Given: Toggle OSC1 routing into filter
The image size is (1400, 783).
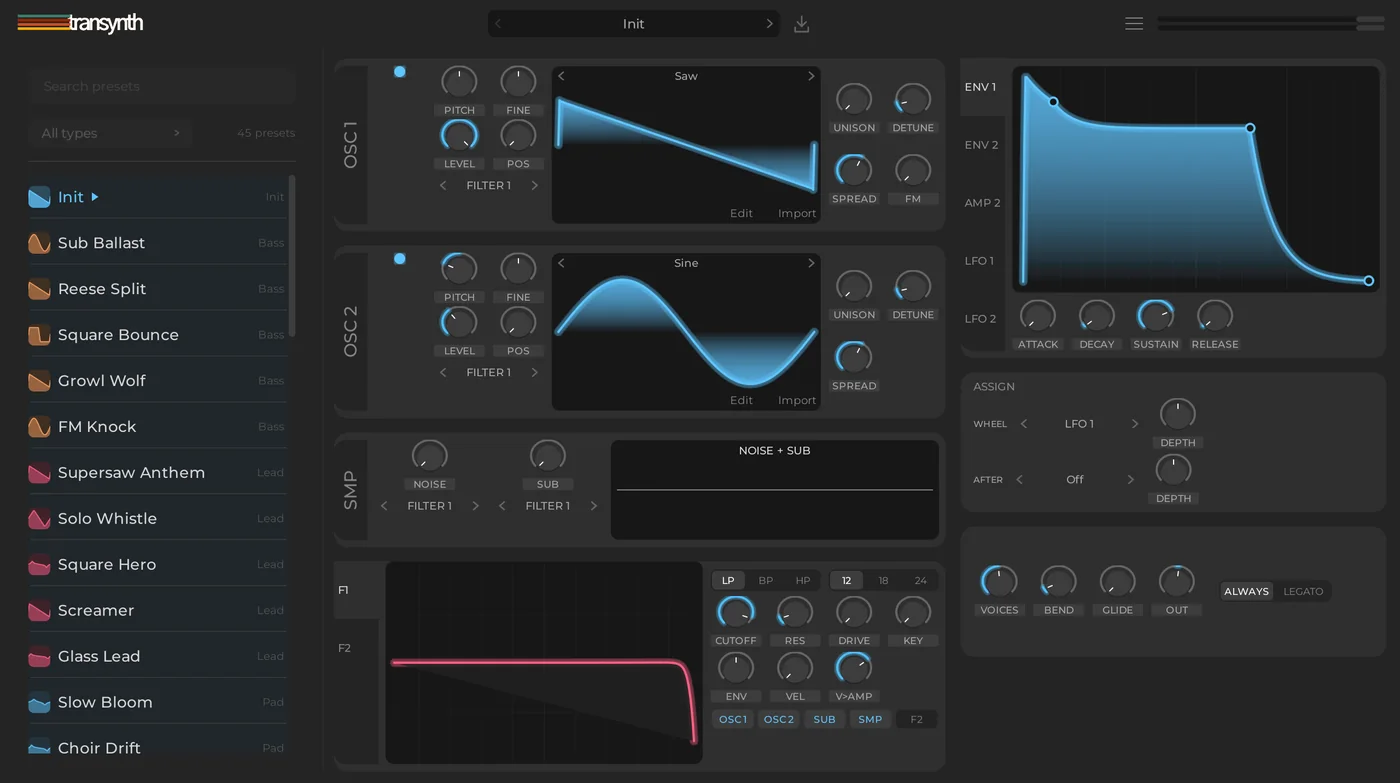Looking at the screenshot, I should tap(733, 719).
